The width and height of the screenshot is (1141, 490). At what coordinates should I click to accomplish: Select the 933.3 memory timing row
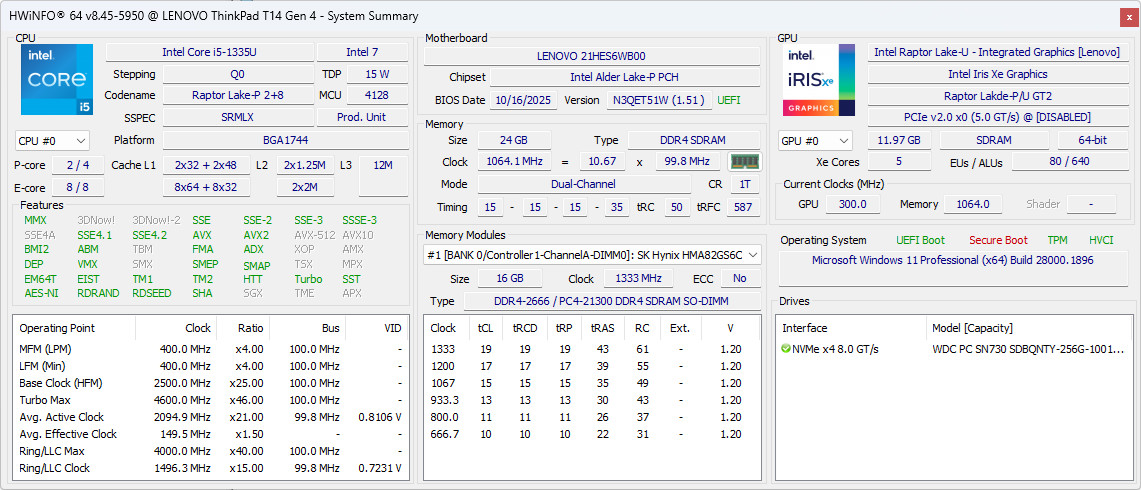tap(592, 400)
